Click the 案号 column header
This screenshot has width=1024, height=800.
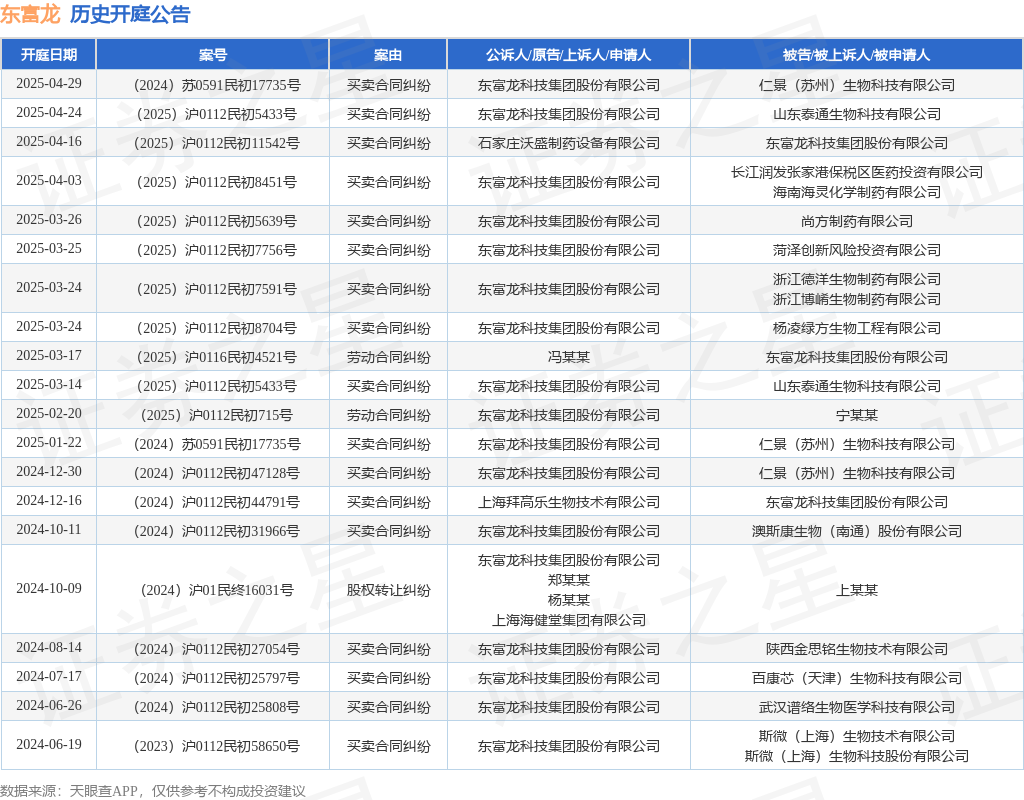pyautogui.click(x=213, y=55)
